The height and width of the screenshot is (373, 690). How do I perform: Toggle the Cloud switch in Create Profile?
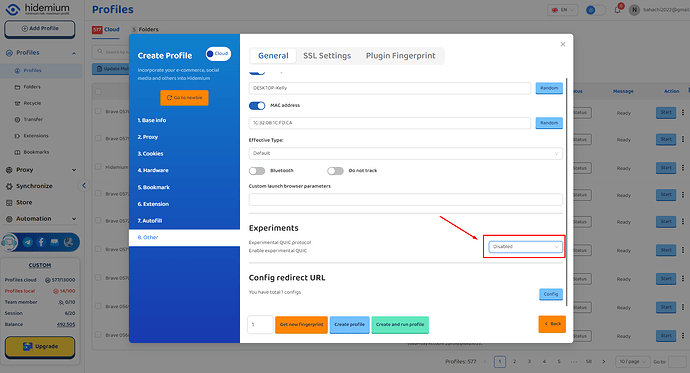point(218,54)
